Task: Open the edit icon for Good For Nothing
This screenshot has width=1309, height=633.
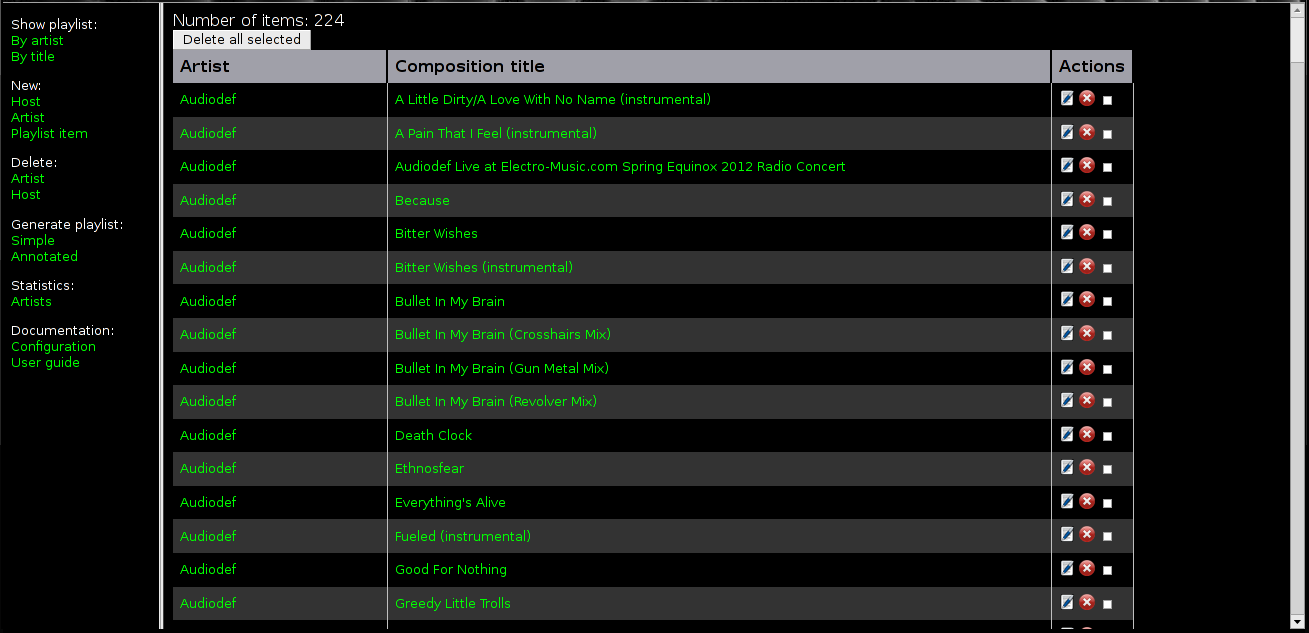Action: point(1067,568)
